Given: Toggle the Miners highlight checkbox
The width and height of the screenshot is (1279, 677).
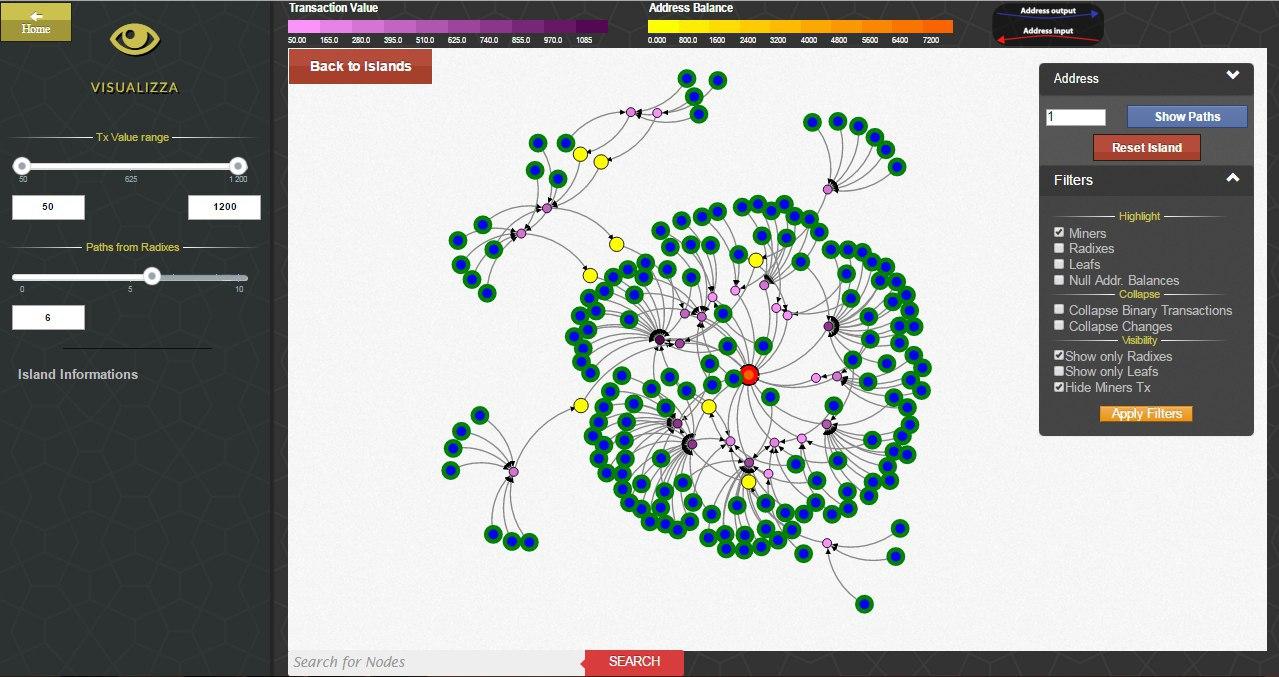Looking at the screenshot, I should (x=1059, y=232).
